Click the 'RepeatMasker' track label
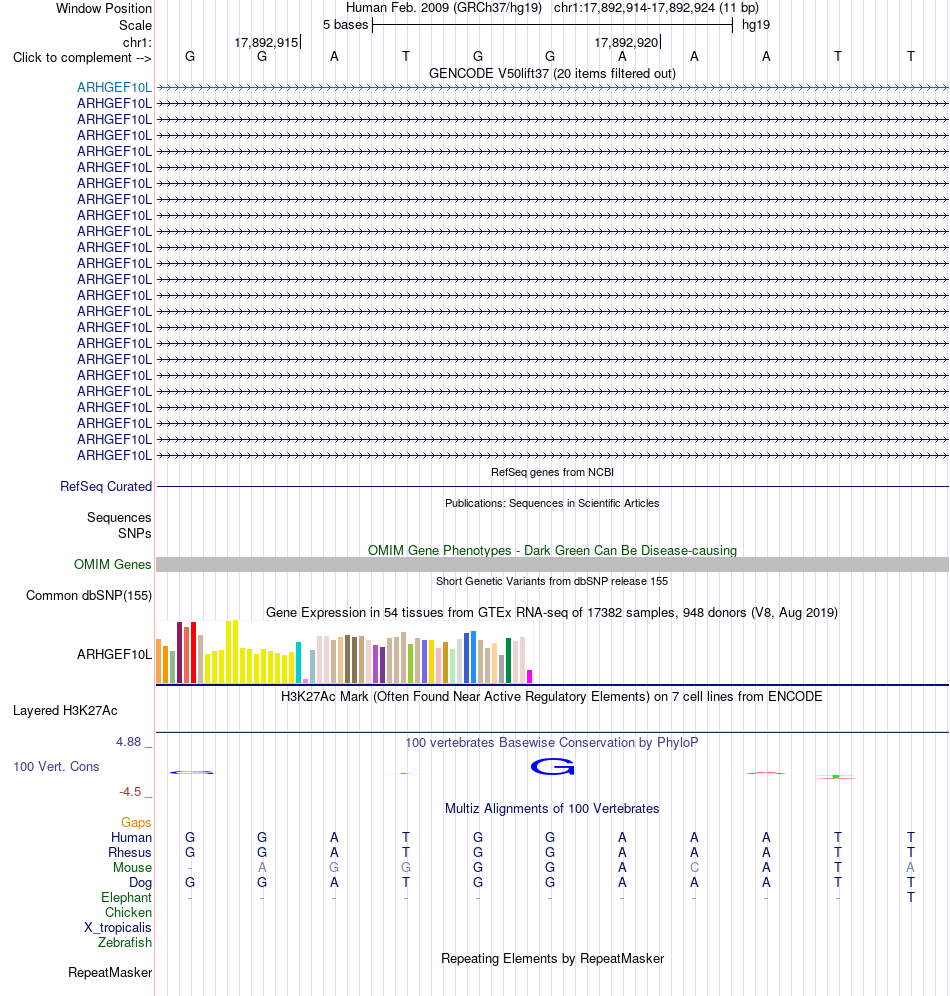950x996 pixels. pyautogui.click(x=110, y=973)
